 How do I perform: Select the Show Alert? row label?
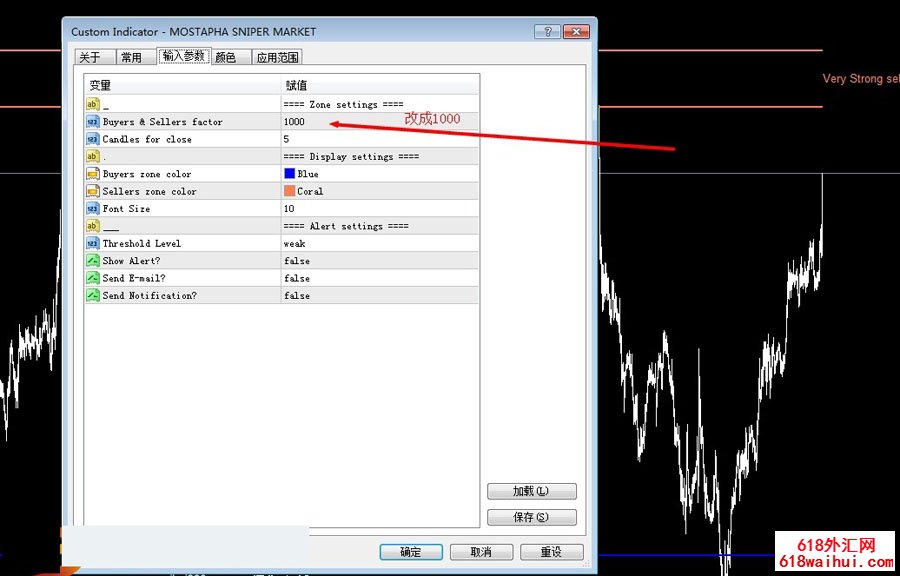(131, 261)
